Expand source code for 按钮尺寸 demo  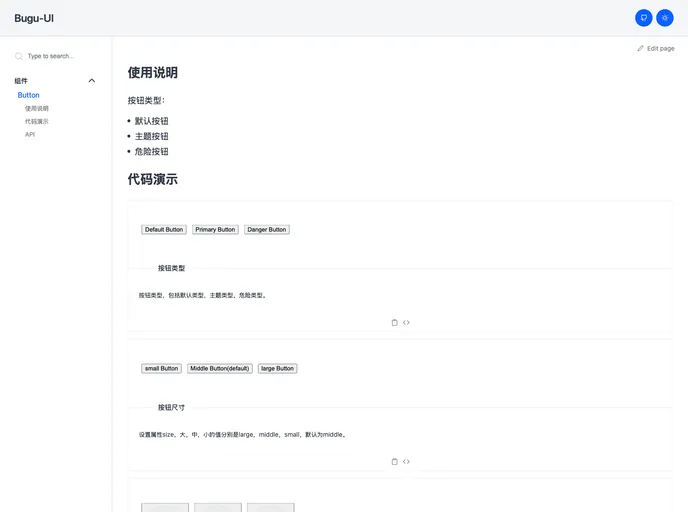pyautogui.click(x=406, y=461)
